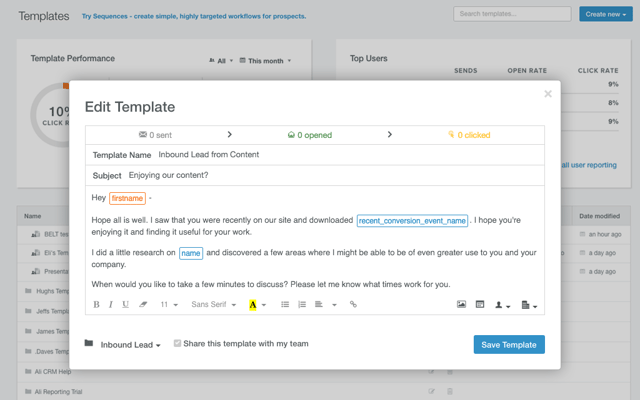Click the Search templates field

[x=512, y=14]
